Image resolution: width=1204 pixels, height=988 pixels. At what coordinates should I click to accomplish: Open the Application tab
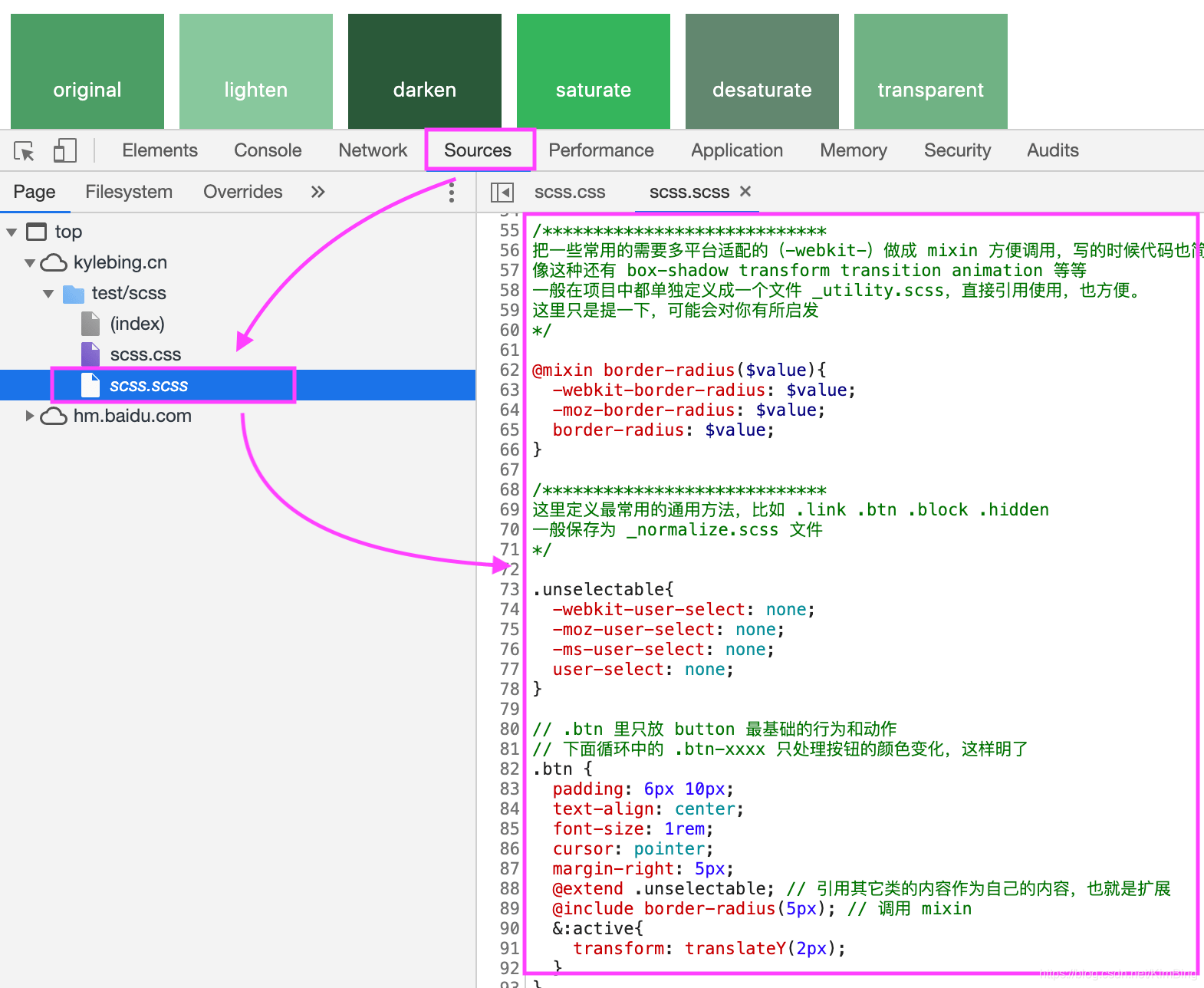coord(737,150)
